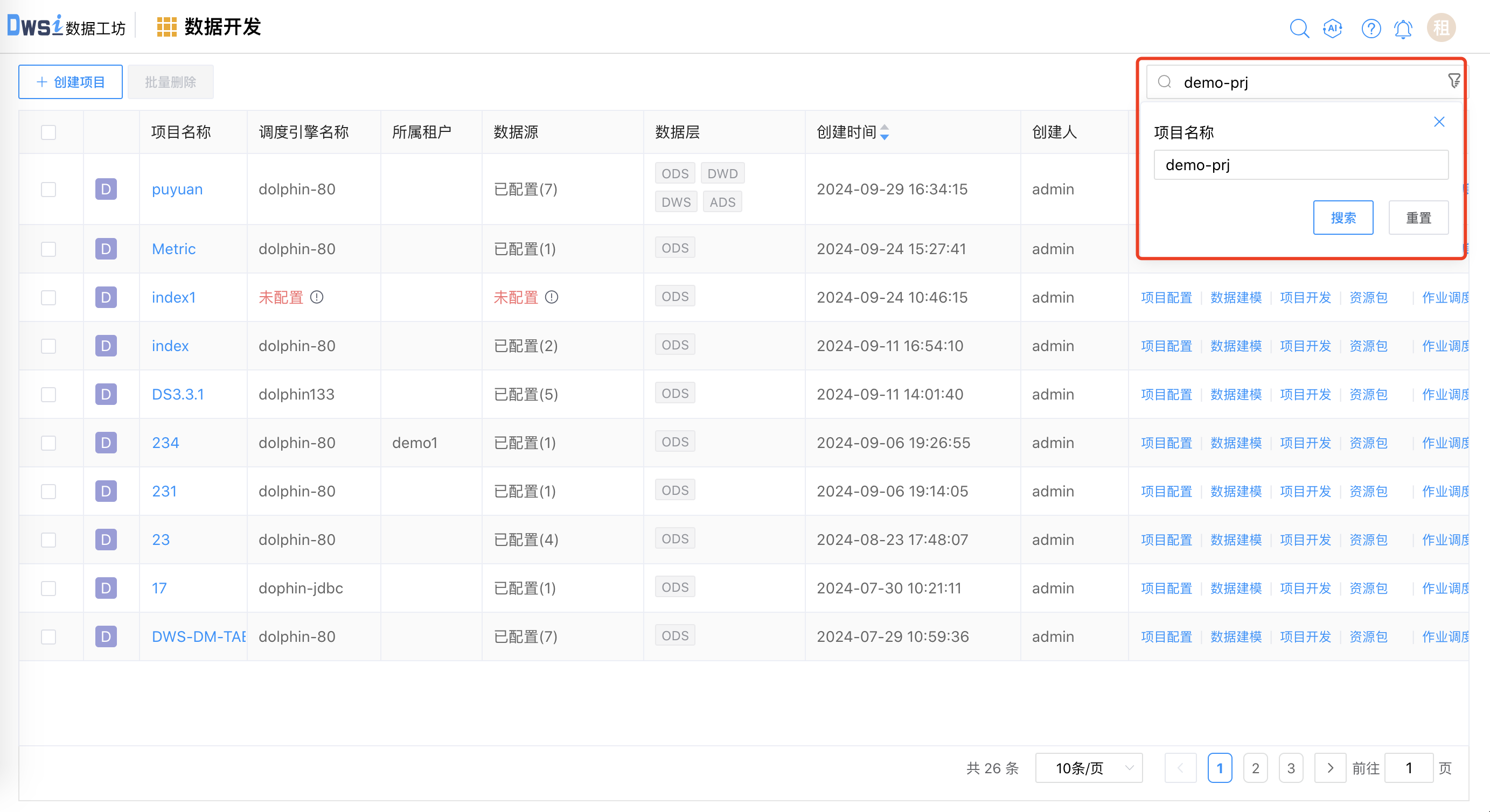Switch to page 2

coord(1255,768)
